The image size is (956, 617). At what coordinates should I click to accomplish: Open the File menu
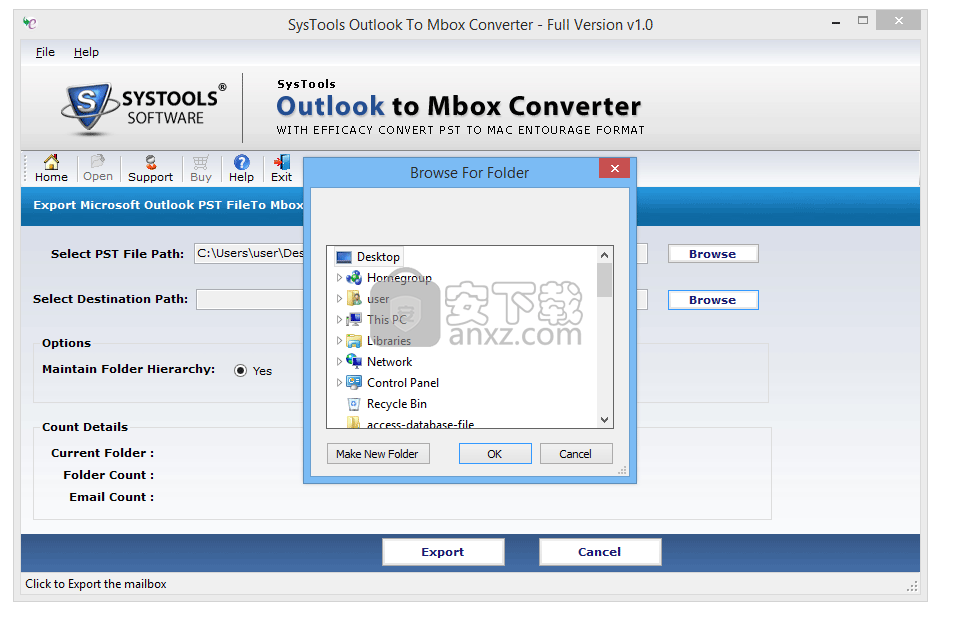pos(45,52)
